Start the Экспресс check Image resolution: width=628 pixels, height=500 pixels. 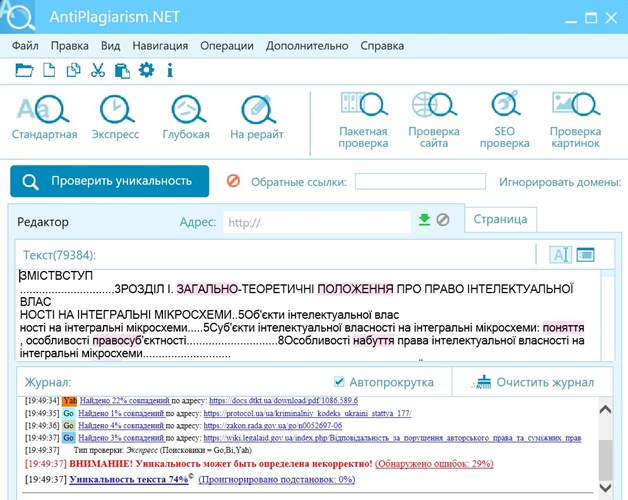(115, 117)
